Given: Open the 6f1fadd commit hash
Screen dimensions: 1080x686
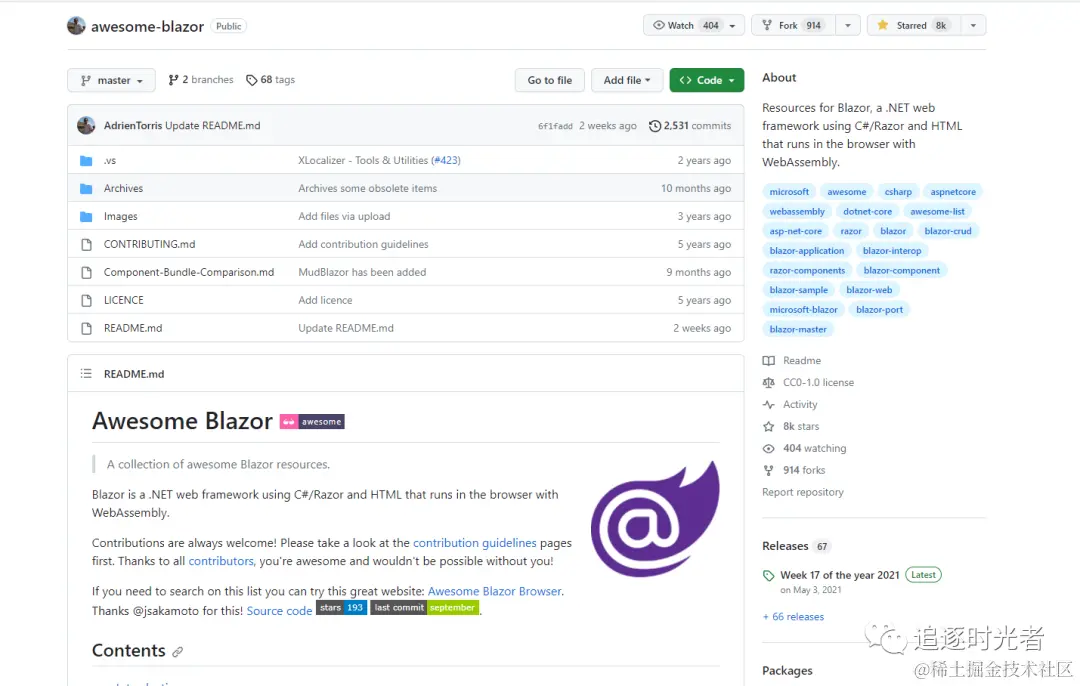Looking at the screenshot, I should click(555, 126).
